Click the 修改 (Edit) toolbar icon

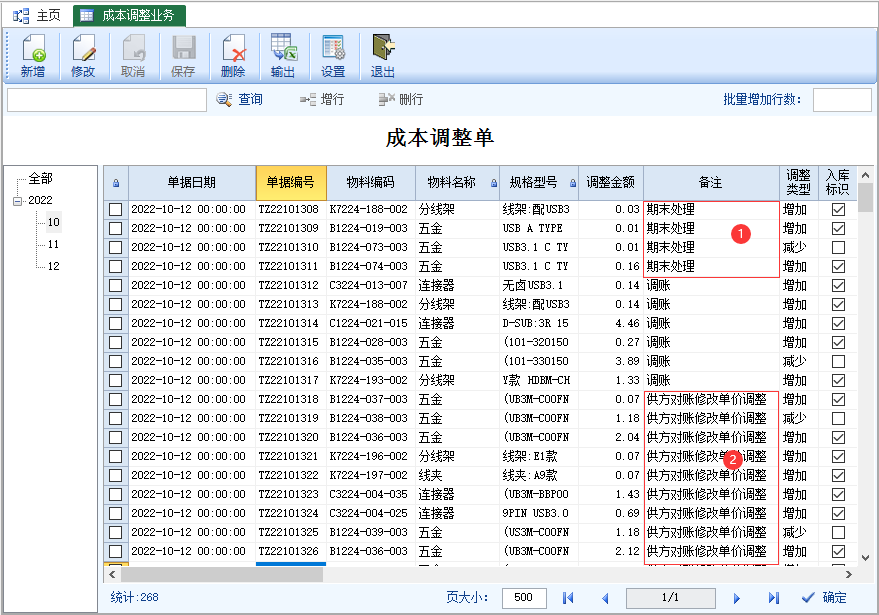[x=83, y=56]
